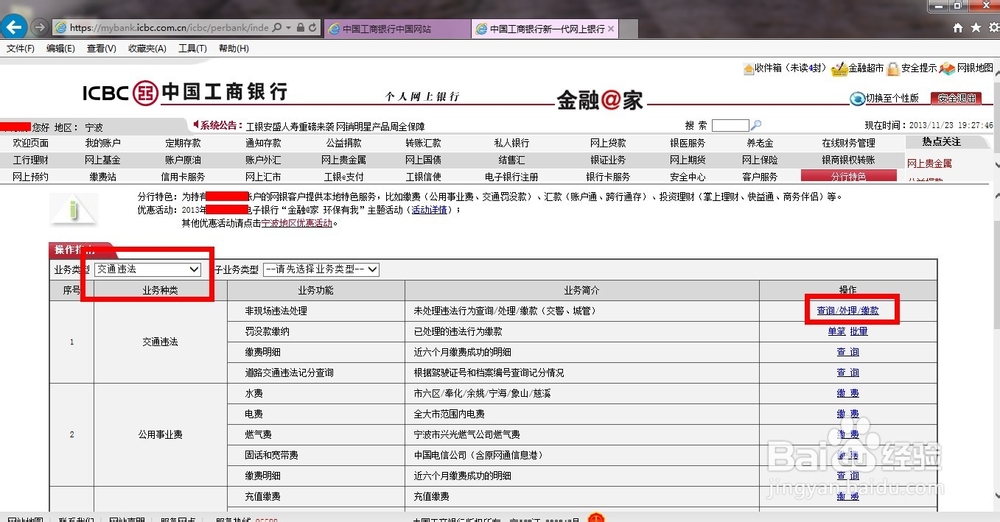Open the 查看(V) menu
Viewport: 1000px width, 522px height.
tap(101, 48)
